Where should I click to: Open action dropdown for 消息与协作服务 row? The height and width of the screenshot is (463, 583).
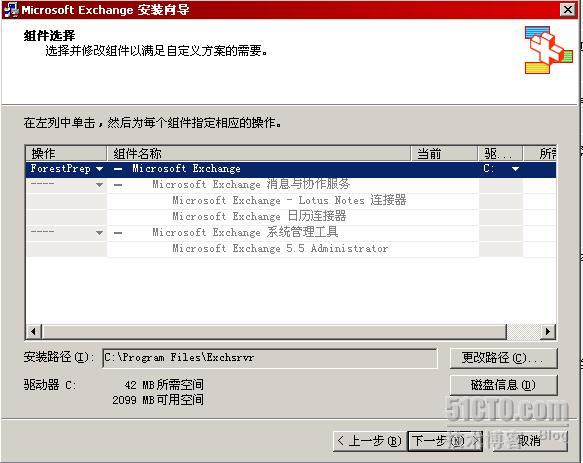[99, 185]
